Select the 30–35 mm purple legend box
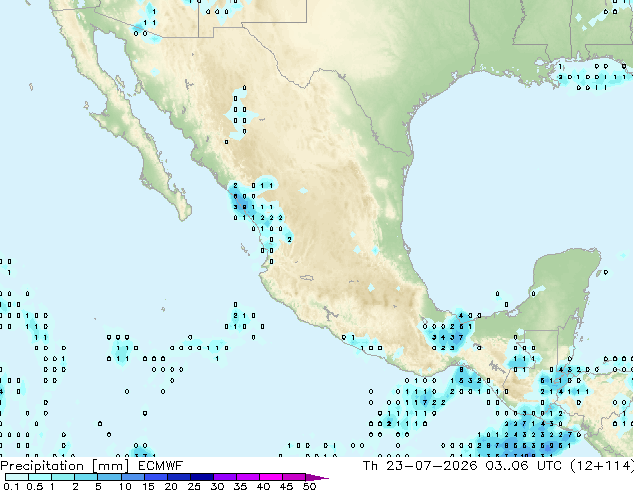634x490 pixels. tap(225, 477)
